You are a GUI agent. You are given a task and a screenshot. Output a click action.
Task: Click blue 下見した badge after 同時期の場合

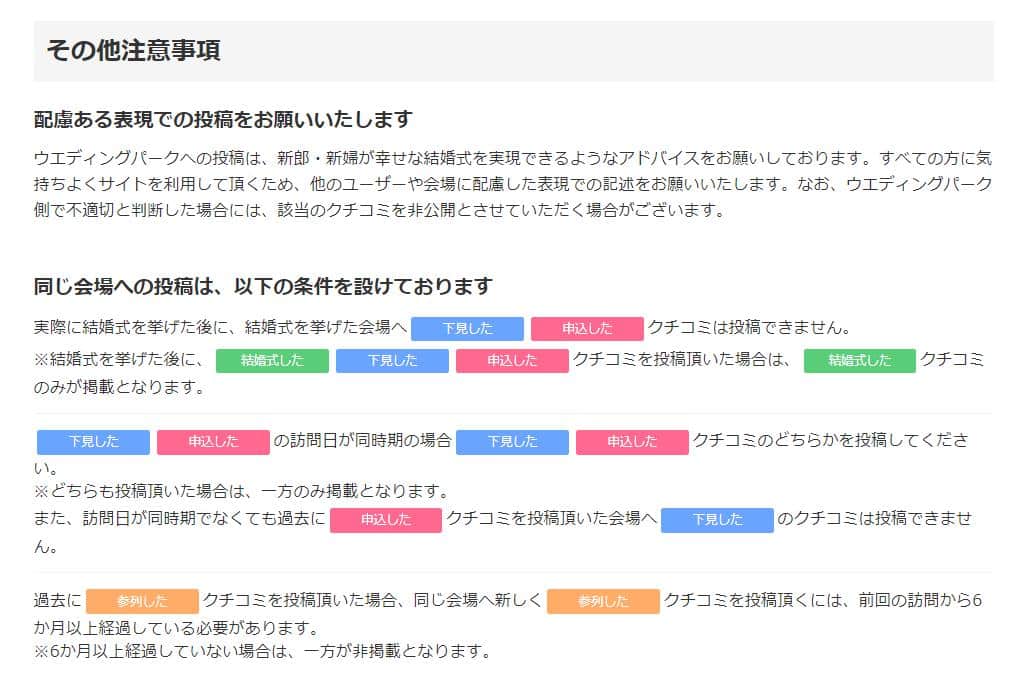512,442
